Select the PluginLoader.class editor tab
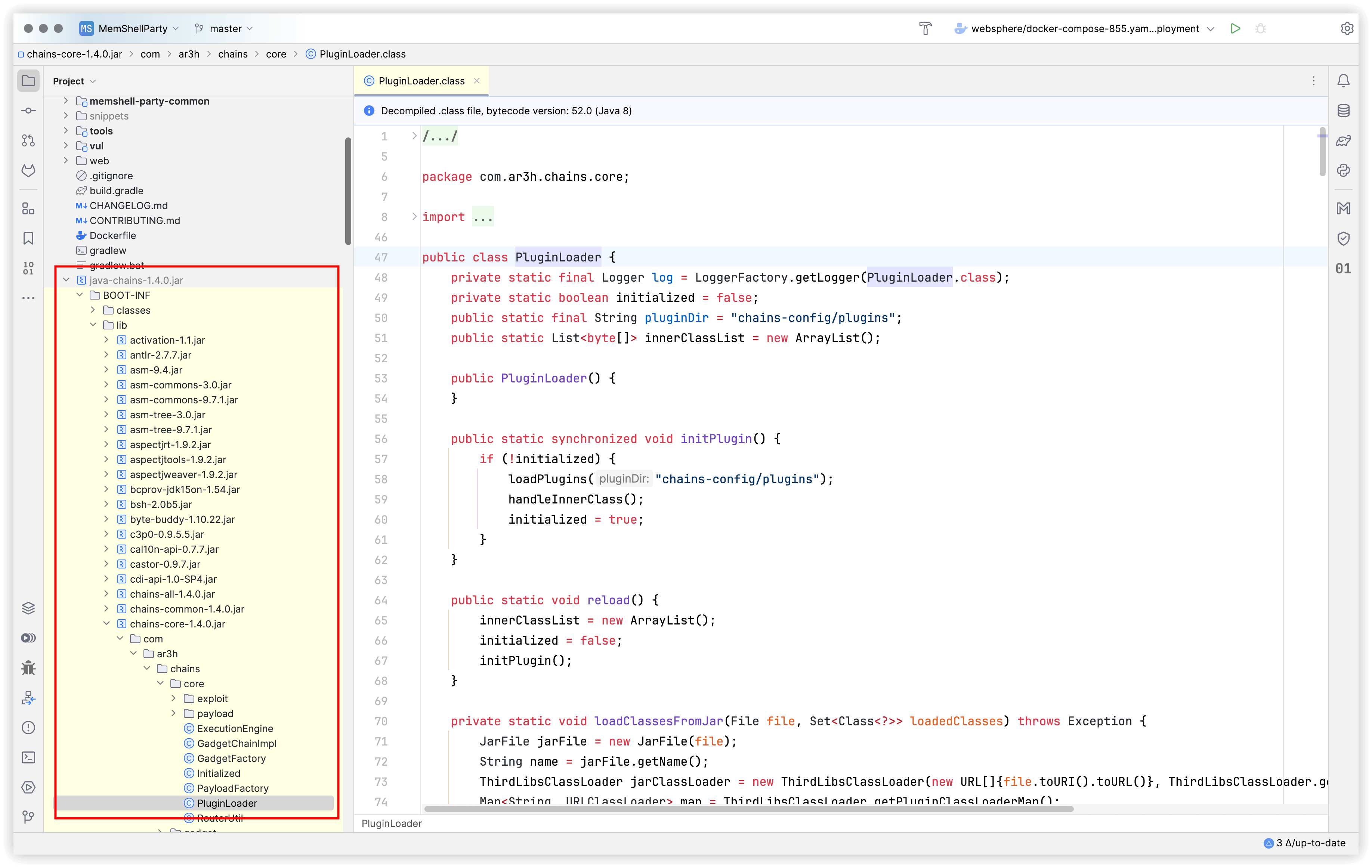 pyautogui.click(x=421, y=81)
